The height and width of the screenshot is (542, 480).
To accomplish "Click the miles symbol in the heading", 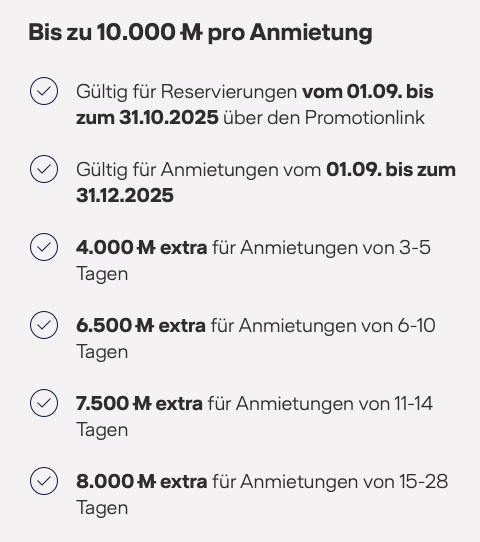I will coord(191,32).
